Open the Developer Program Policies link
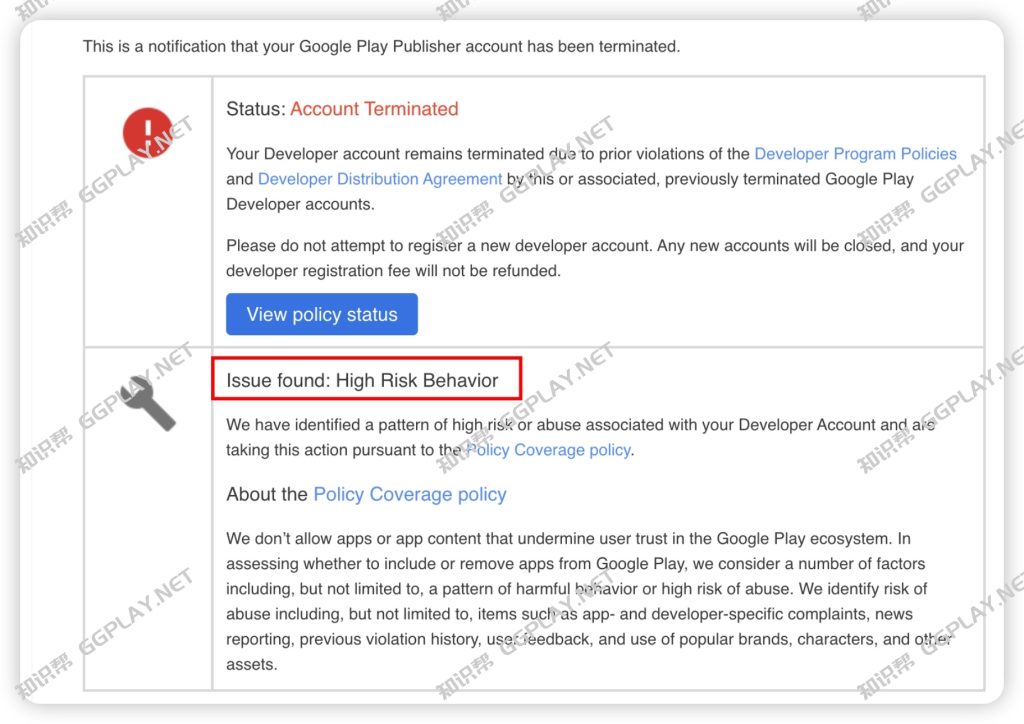This screenshot has height=724, width=1024. click(855, 154)
